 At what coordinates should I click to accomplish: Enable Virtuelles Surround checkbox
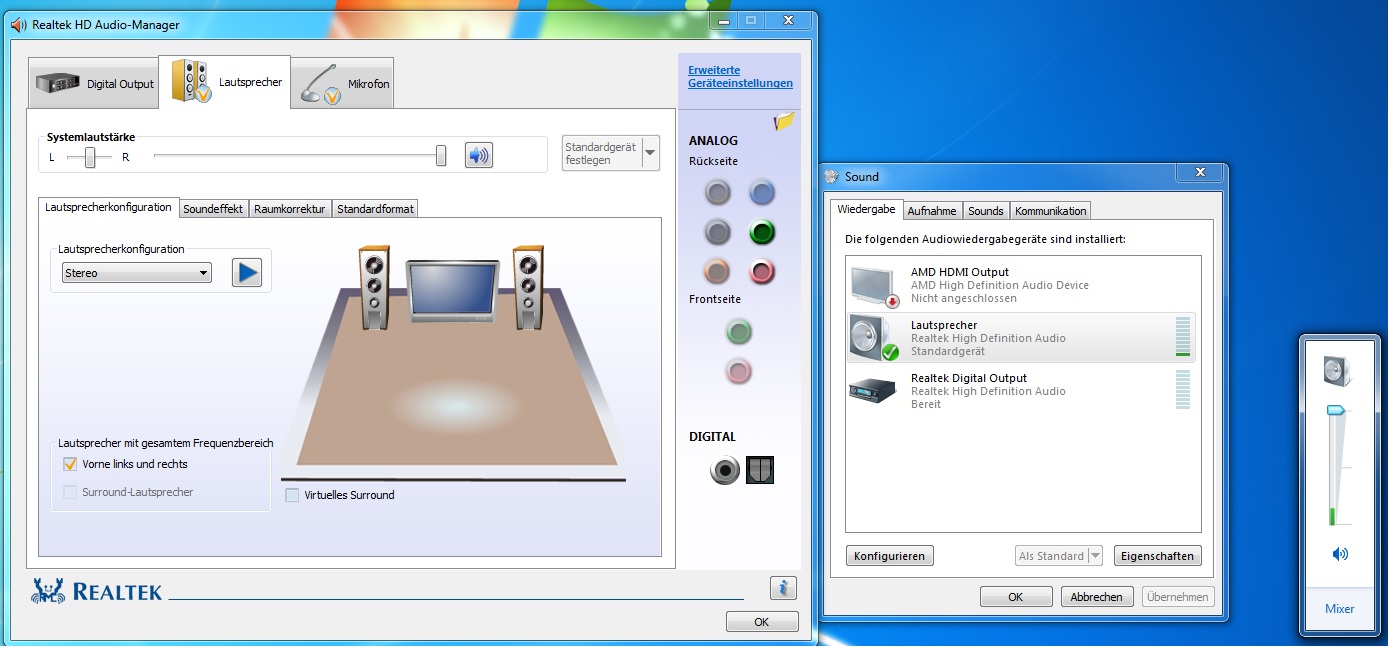point(292,495)
